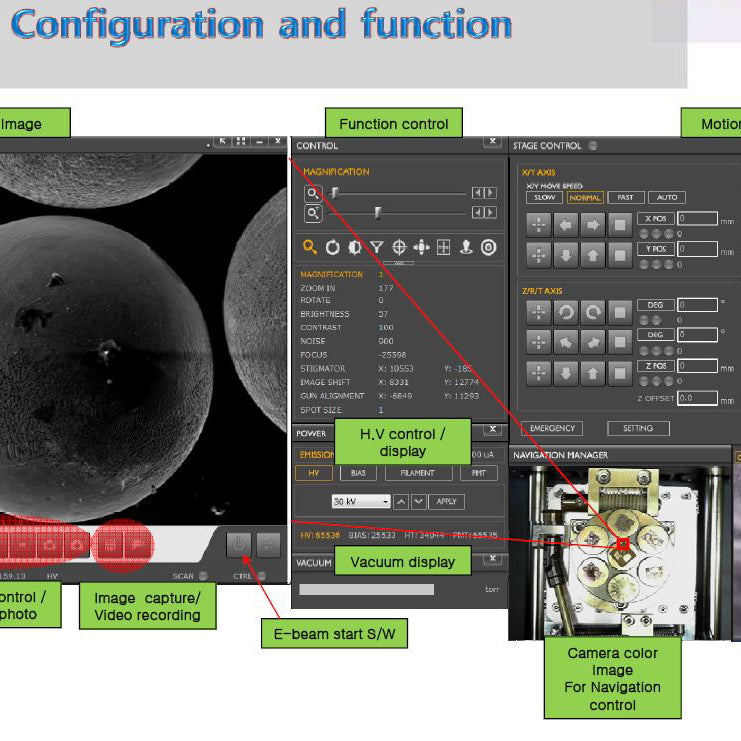Image resolution: width=741 pixels, height=741 pixels.
Task: Click the rotate icon in the control toolbar
Action: pos(333,247)
